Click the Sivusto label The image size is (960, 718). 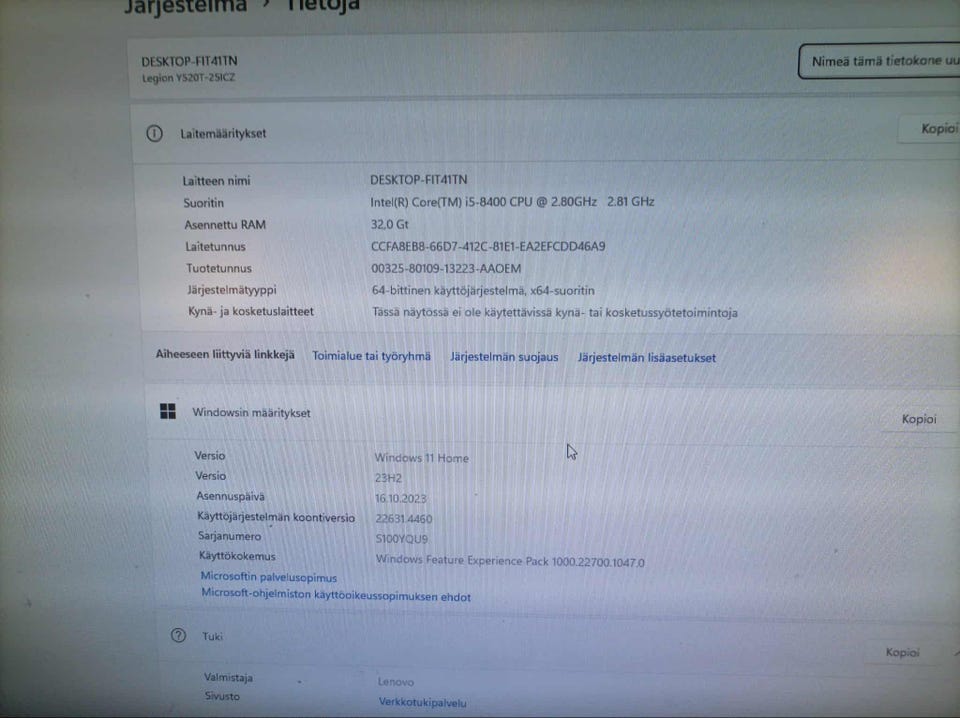[x=222, y=696]
